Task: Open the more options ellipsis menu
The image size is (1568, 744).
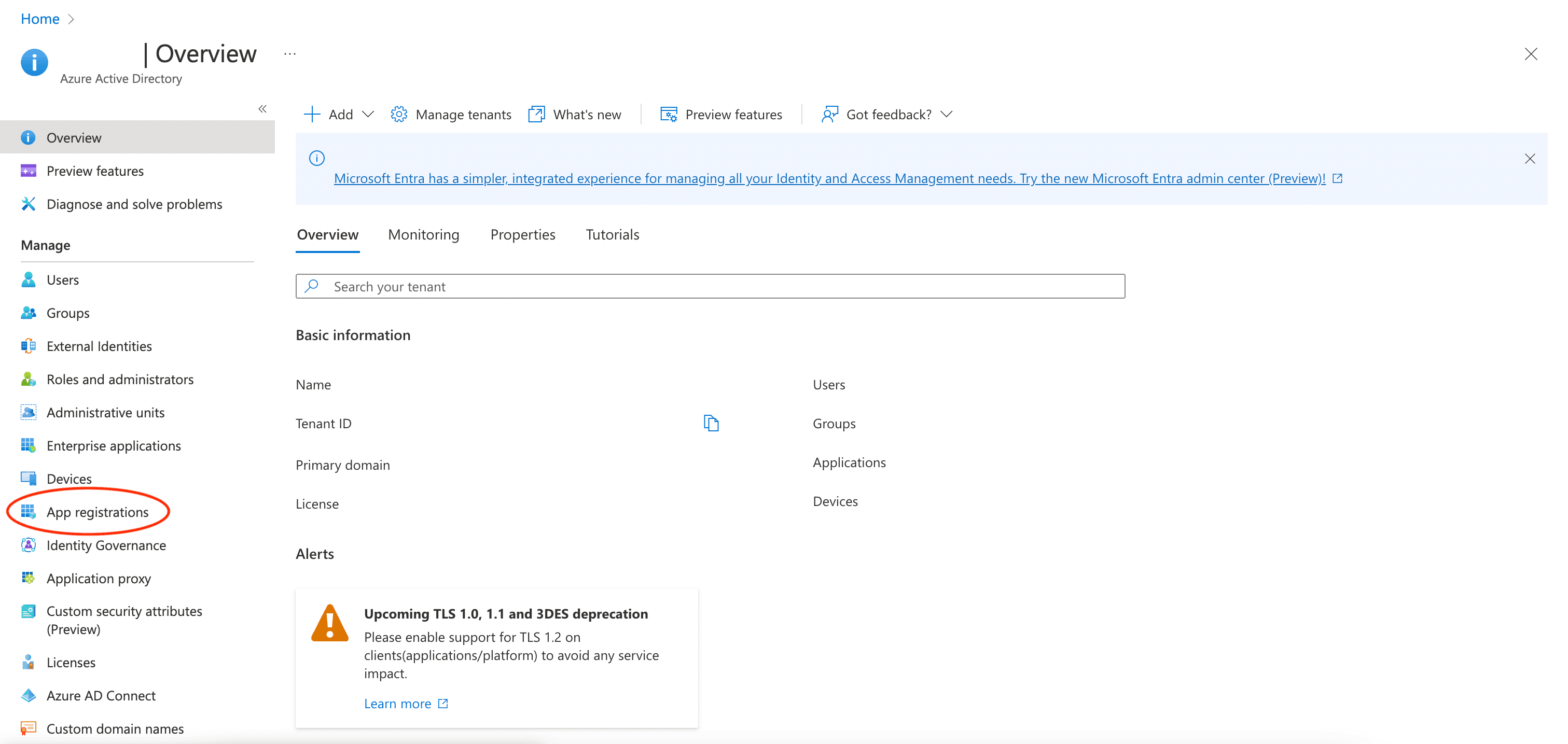Action: (x=290, y=54)
